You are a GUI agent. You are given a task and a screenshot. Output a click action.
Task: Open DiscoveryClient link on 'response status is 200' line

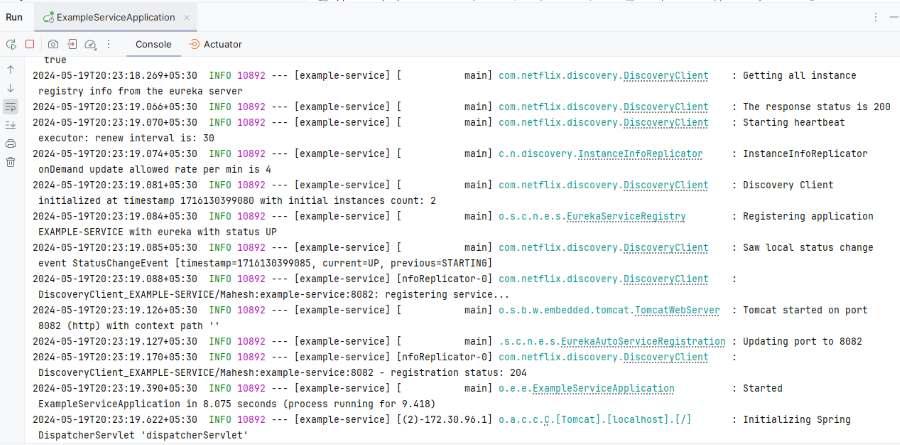tap(666, 106)
